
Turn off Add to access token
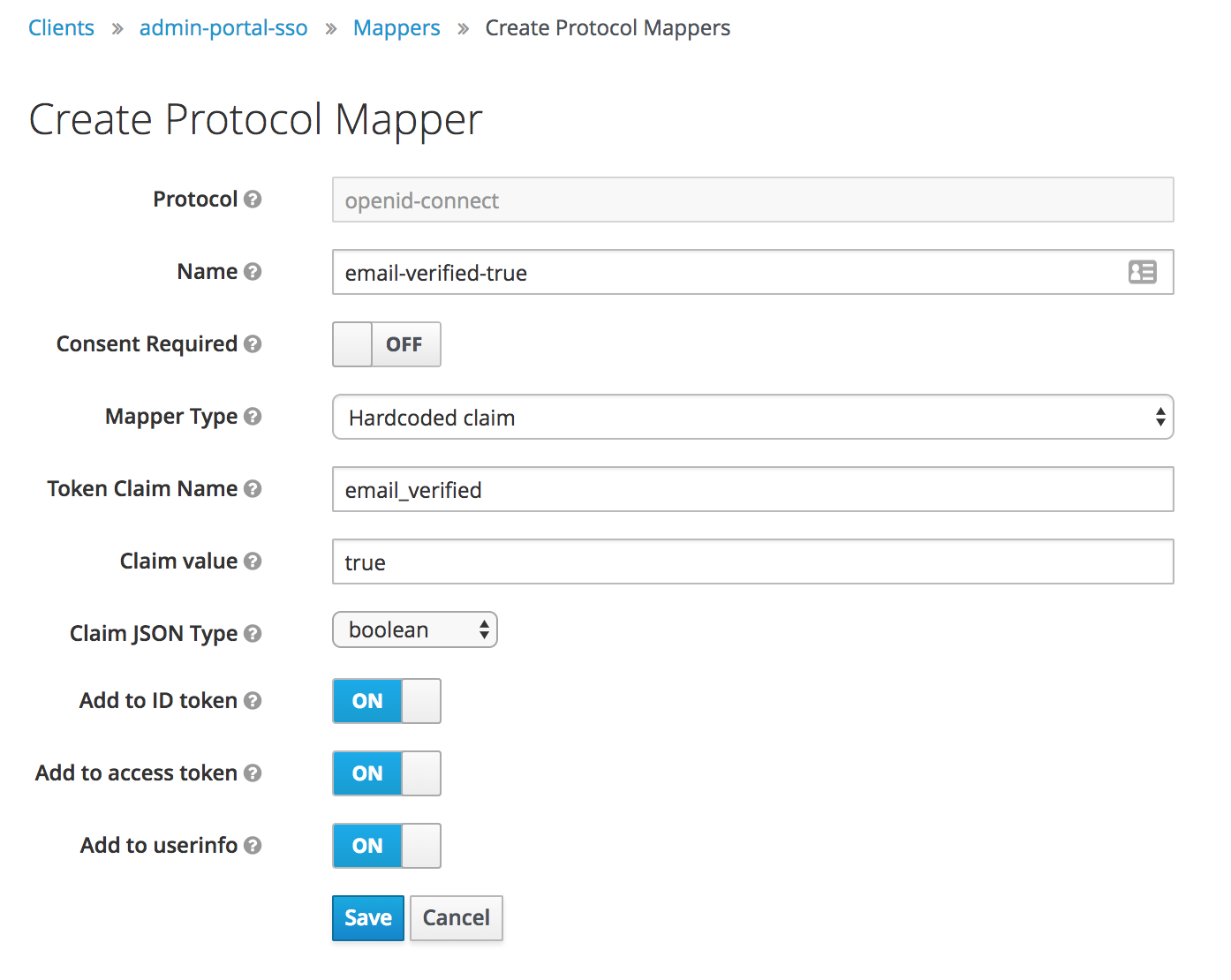click(x=386, y=773)
